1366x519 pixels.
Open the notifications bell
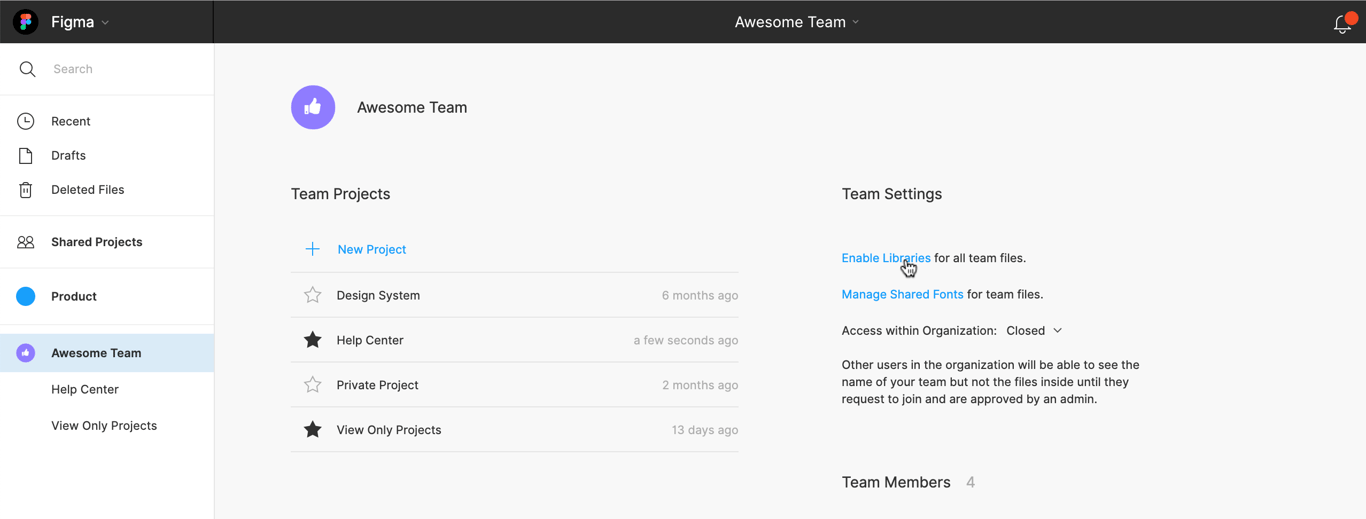pos(1342,24)
